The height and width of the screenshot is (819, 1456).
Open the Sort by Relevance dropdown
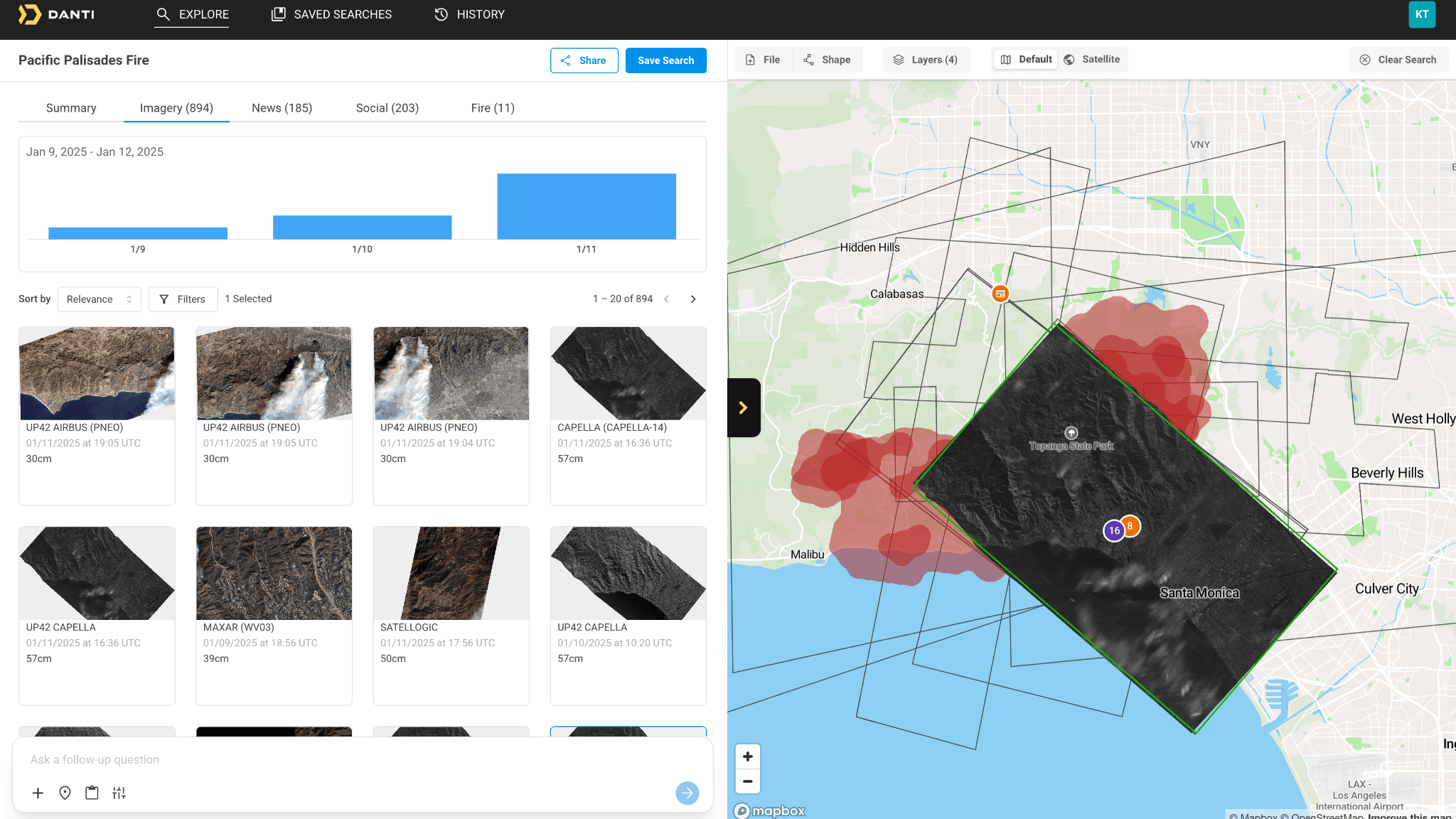point(99,299)
